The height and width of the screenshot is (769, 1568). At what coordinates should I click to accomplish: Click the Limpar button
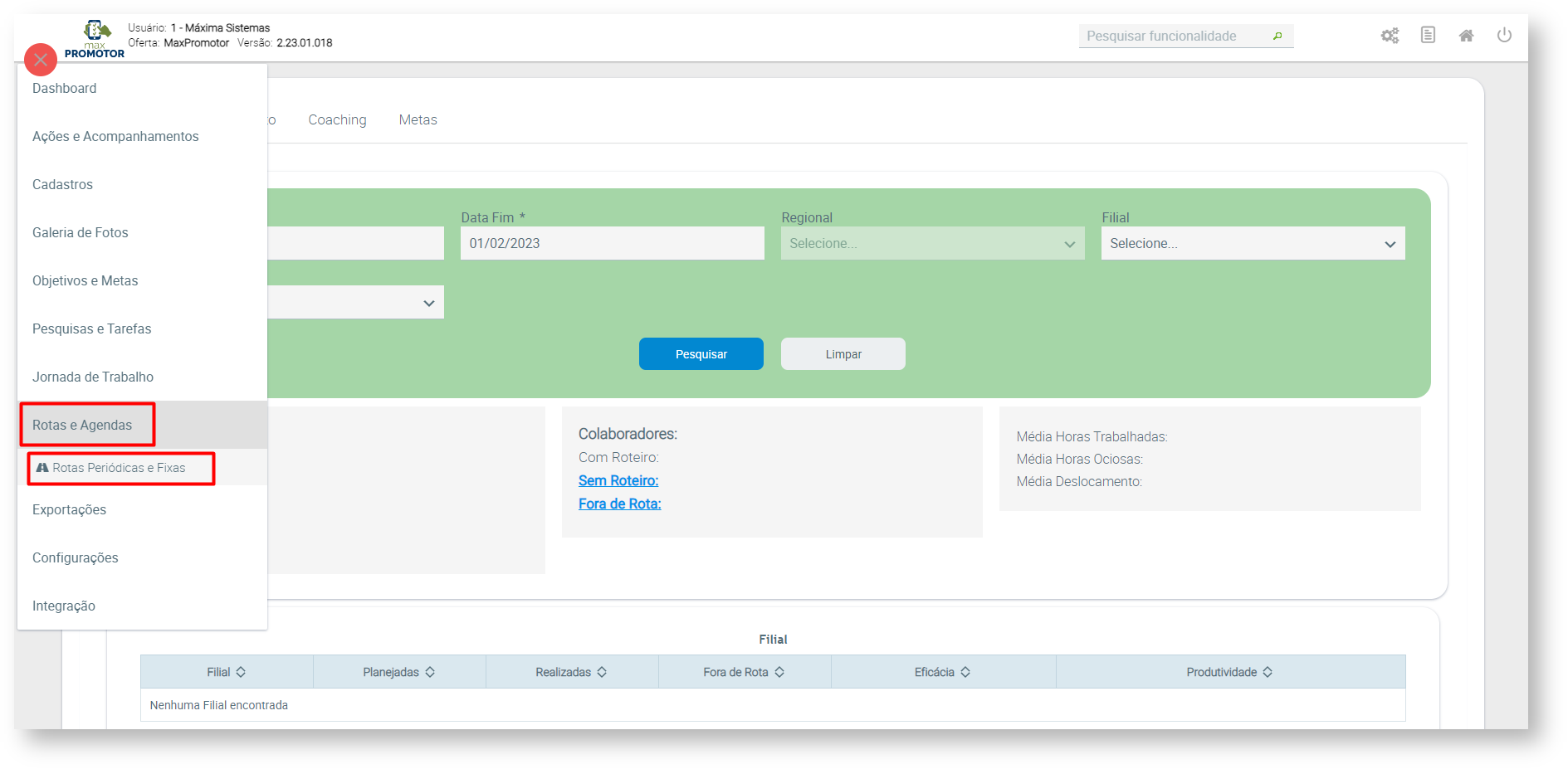843,354
